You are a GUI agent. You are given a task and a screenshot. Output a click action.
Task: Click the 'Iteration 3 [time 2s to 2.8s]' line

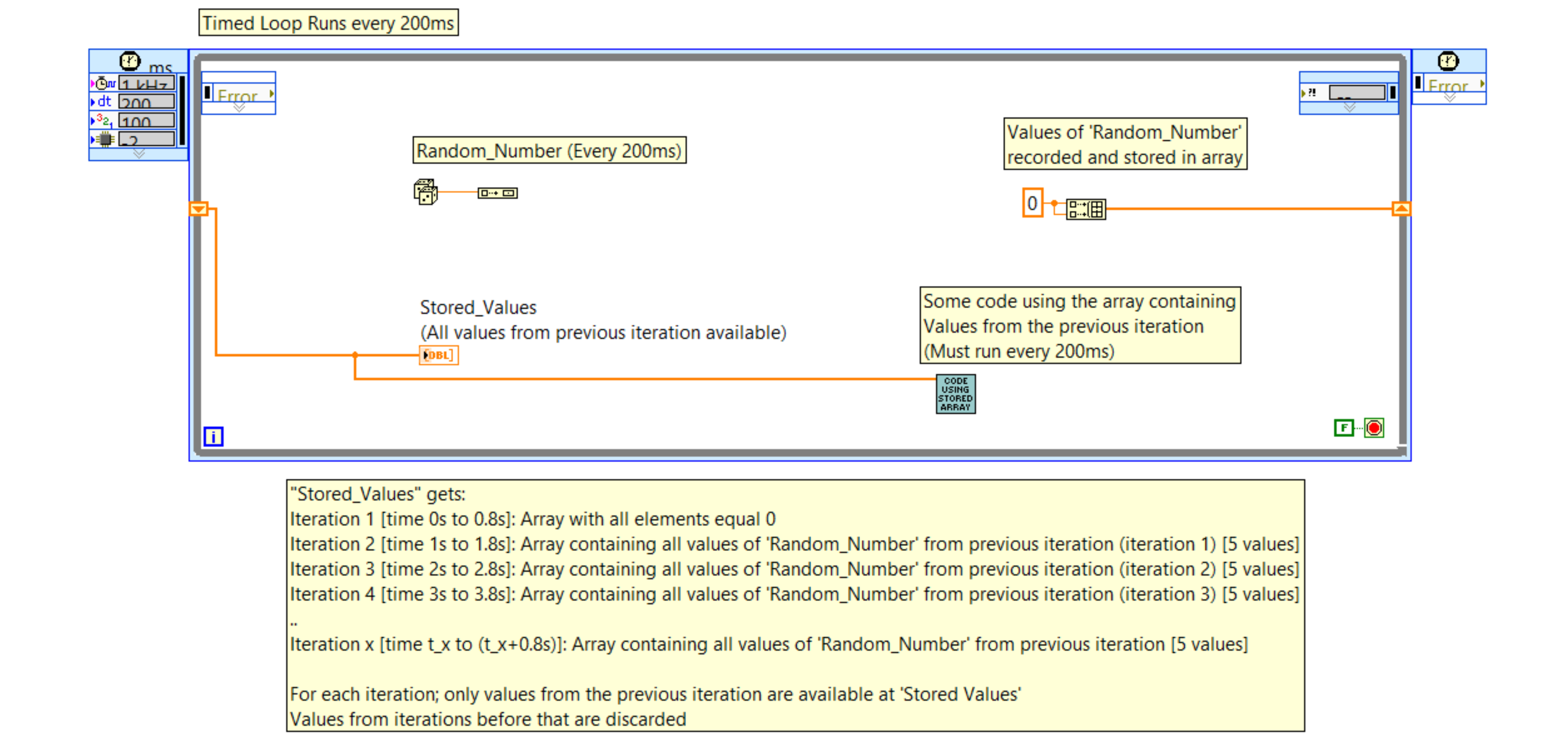794,569
